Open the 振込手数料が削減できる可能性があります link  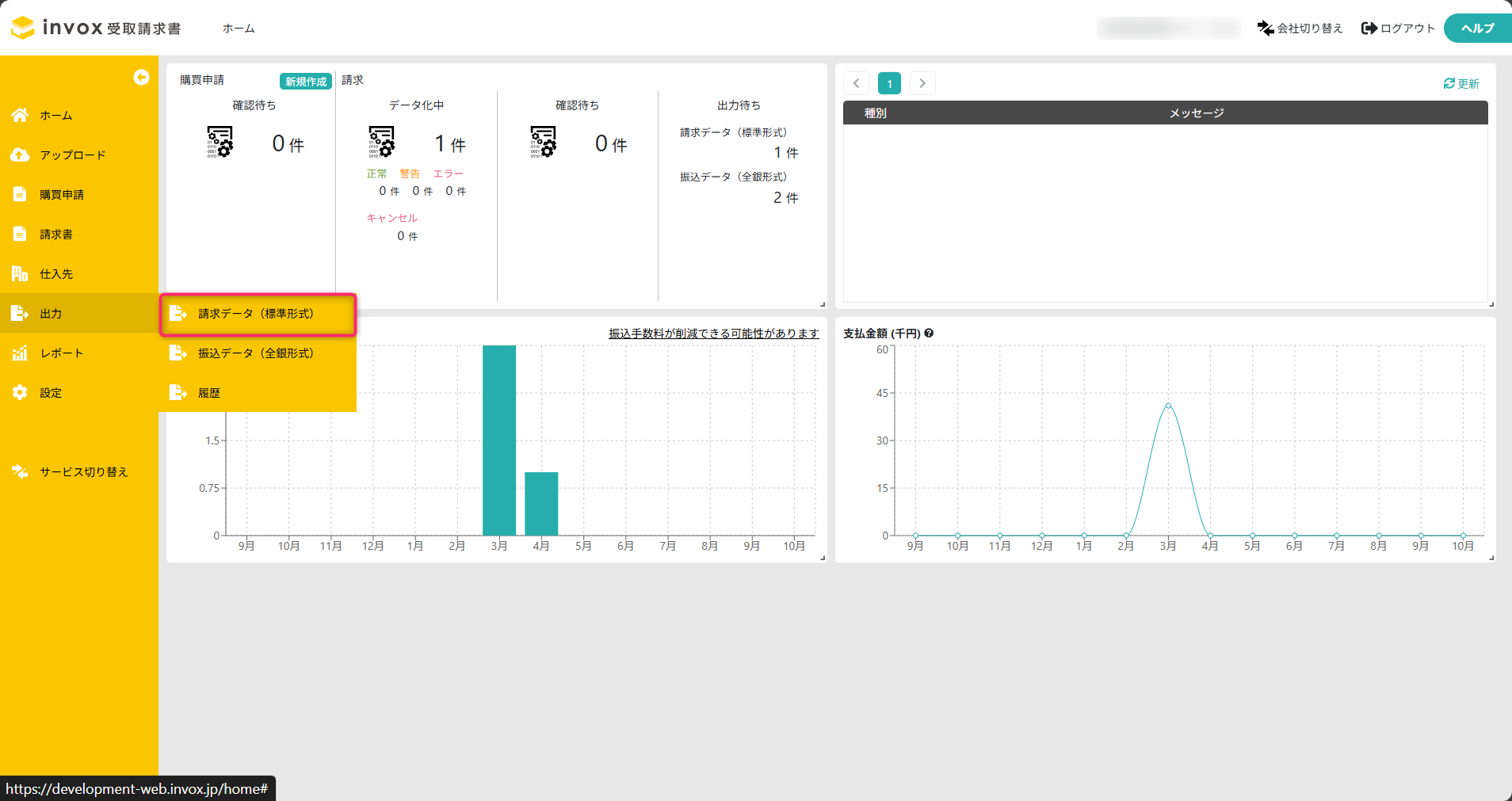pyautogui.click(x=713, y=334)
